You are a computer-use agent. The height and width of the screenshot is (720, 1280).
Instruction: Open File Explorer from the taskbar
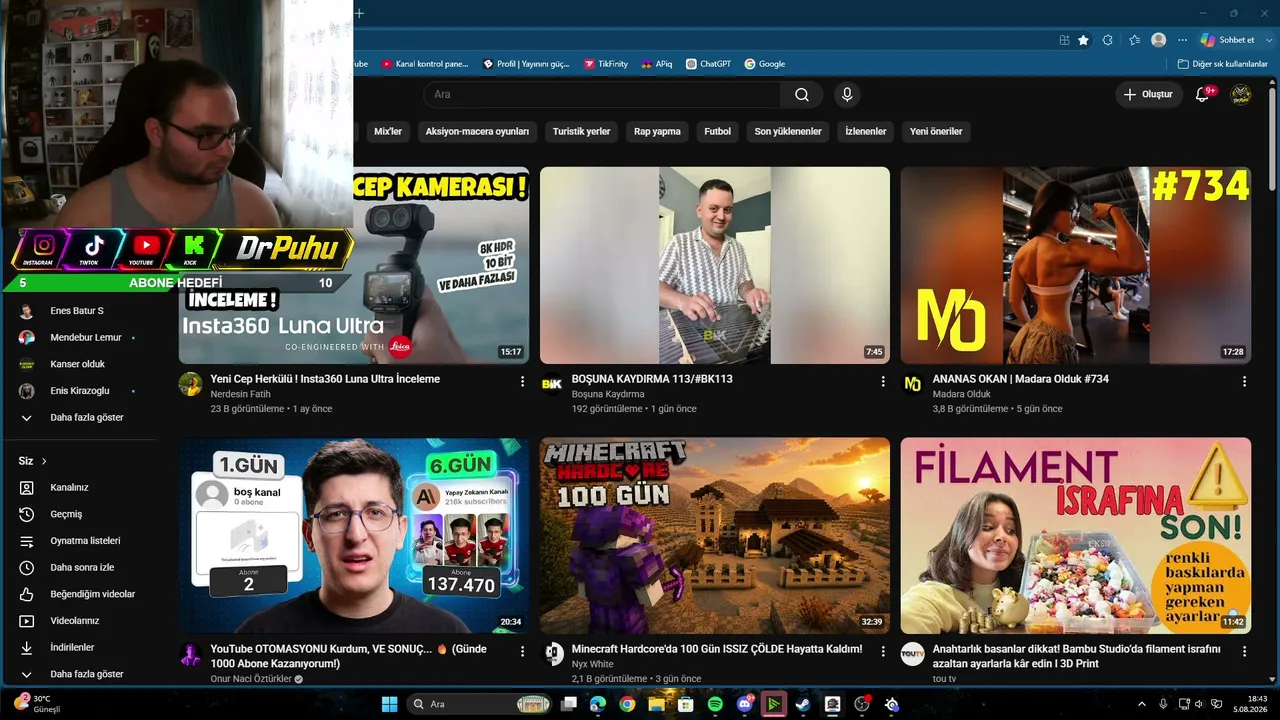click(656, 704)
